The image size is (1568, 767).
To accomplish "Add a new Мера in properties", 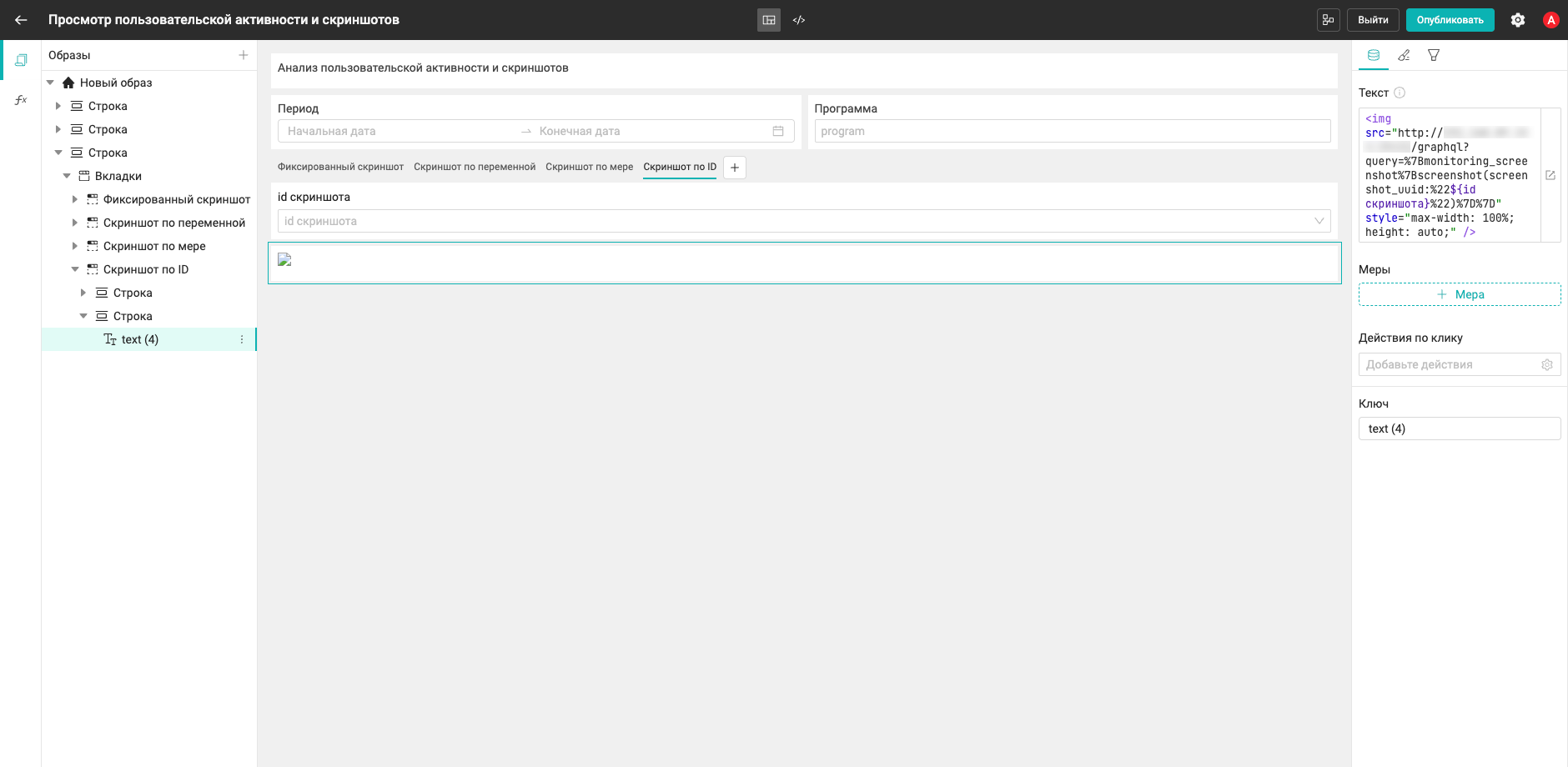I will pos(1460,294).
